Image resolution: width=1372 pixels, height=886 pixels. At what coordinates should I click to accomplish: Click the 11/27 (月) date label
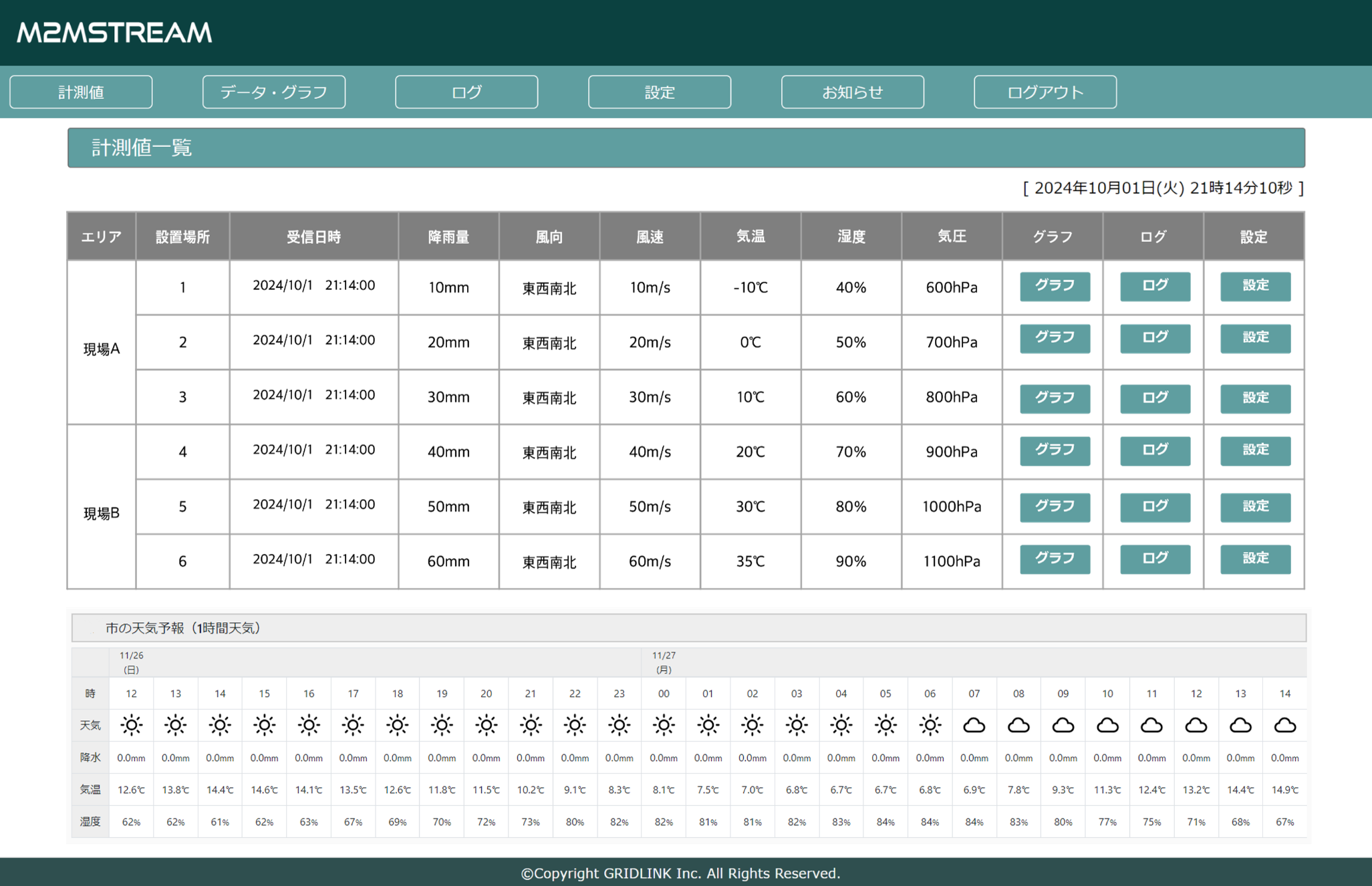point(664,662)
